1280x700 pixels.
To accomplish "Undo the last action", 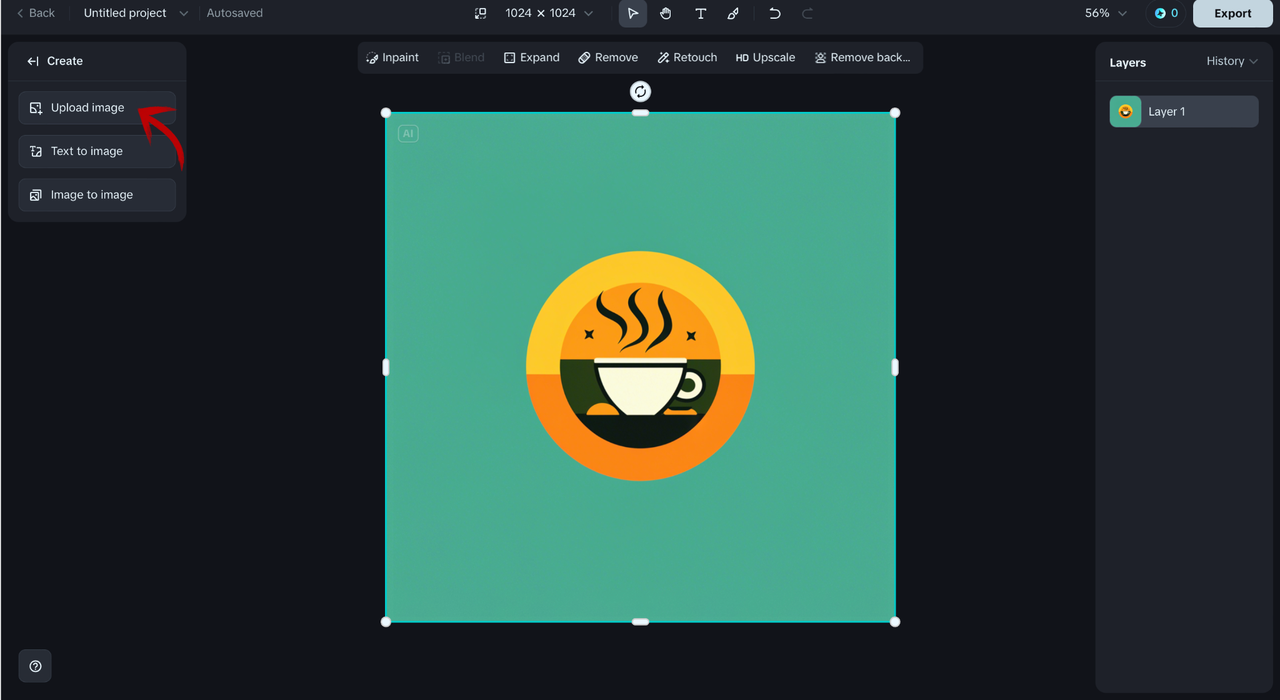I will coord(774,13).
